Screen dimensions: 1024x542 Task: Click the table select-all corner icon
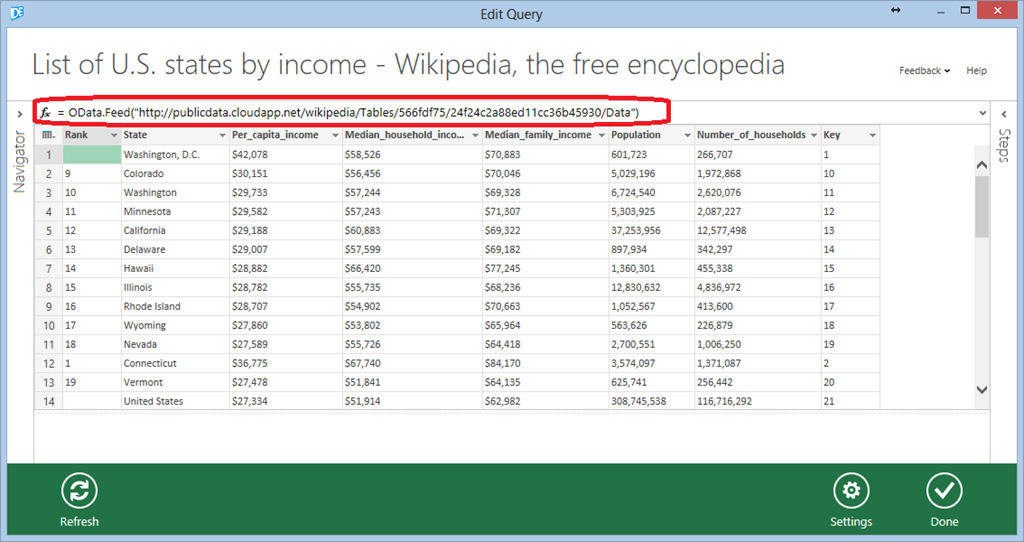(48, 135)
